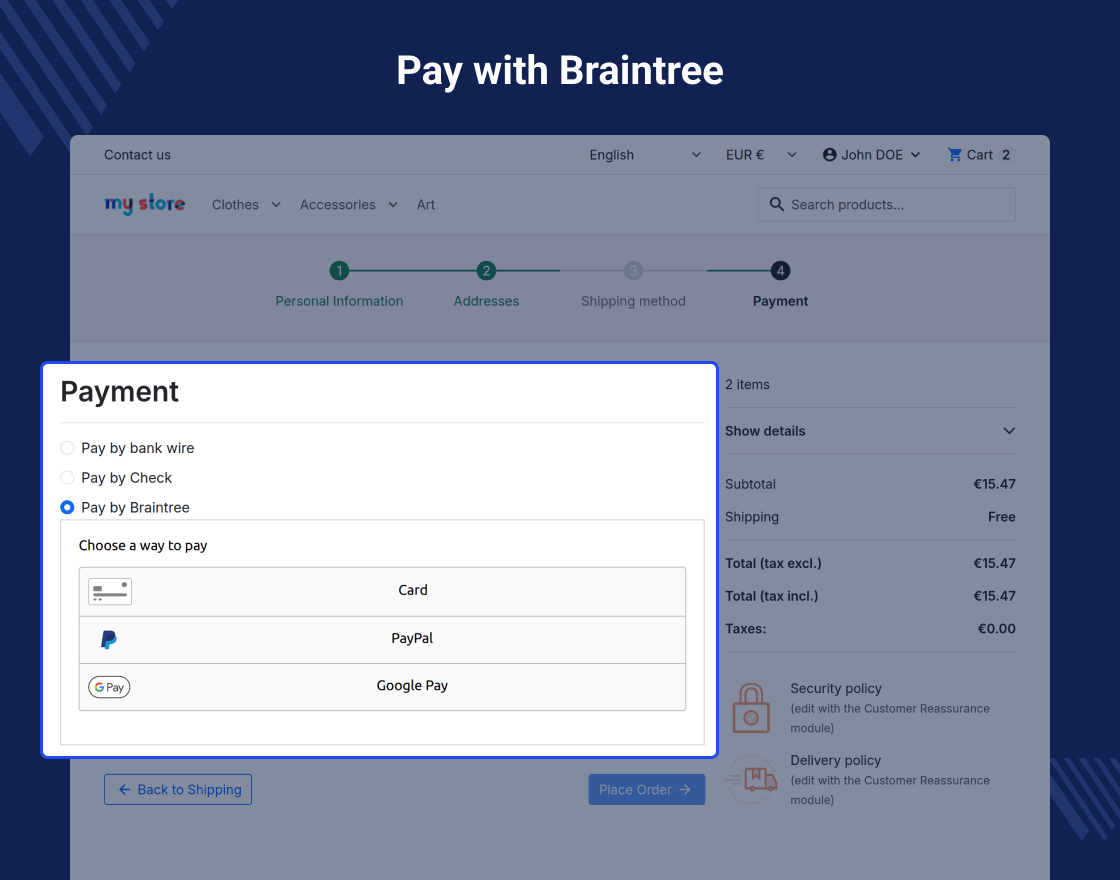The width and height of the screenshot is (1120, 880).
Task: Expand the Accessories menu chevron
Action: point(393,205)
